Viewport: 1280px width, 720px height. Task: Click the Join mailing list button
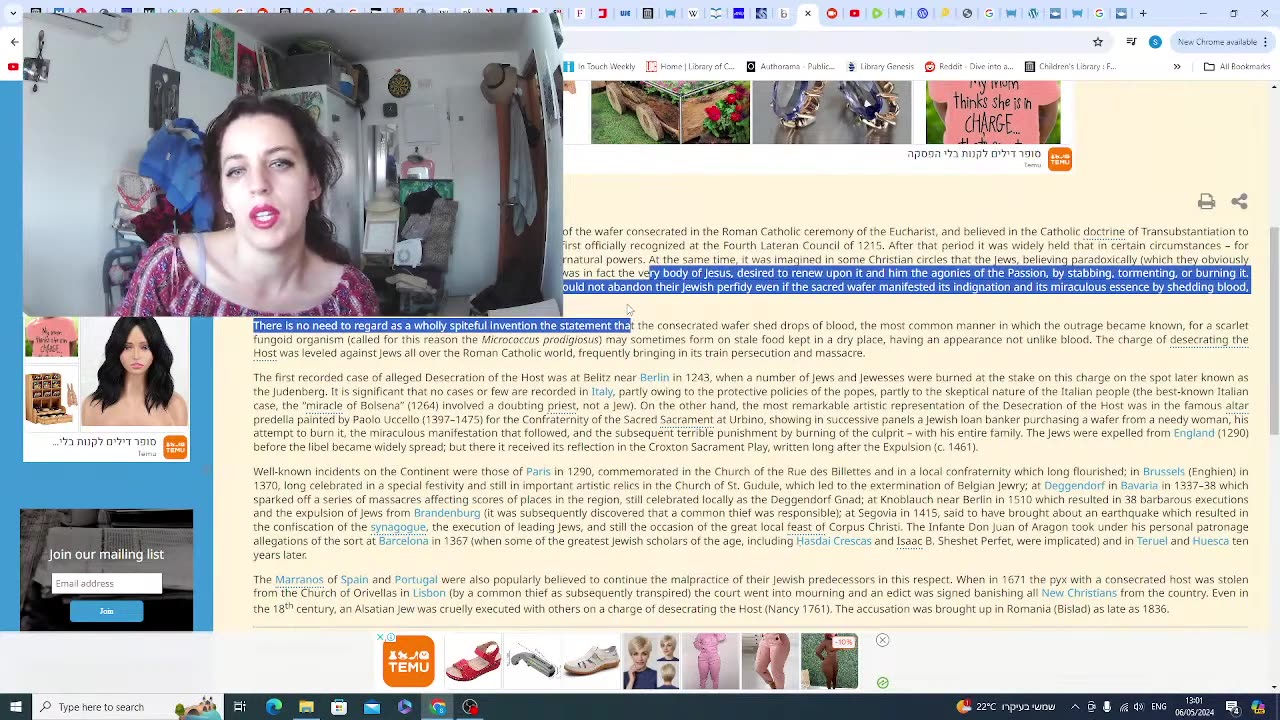[x=106, y=611]
